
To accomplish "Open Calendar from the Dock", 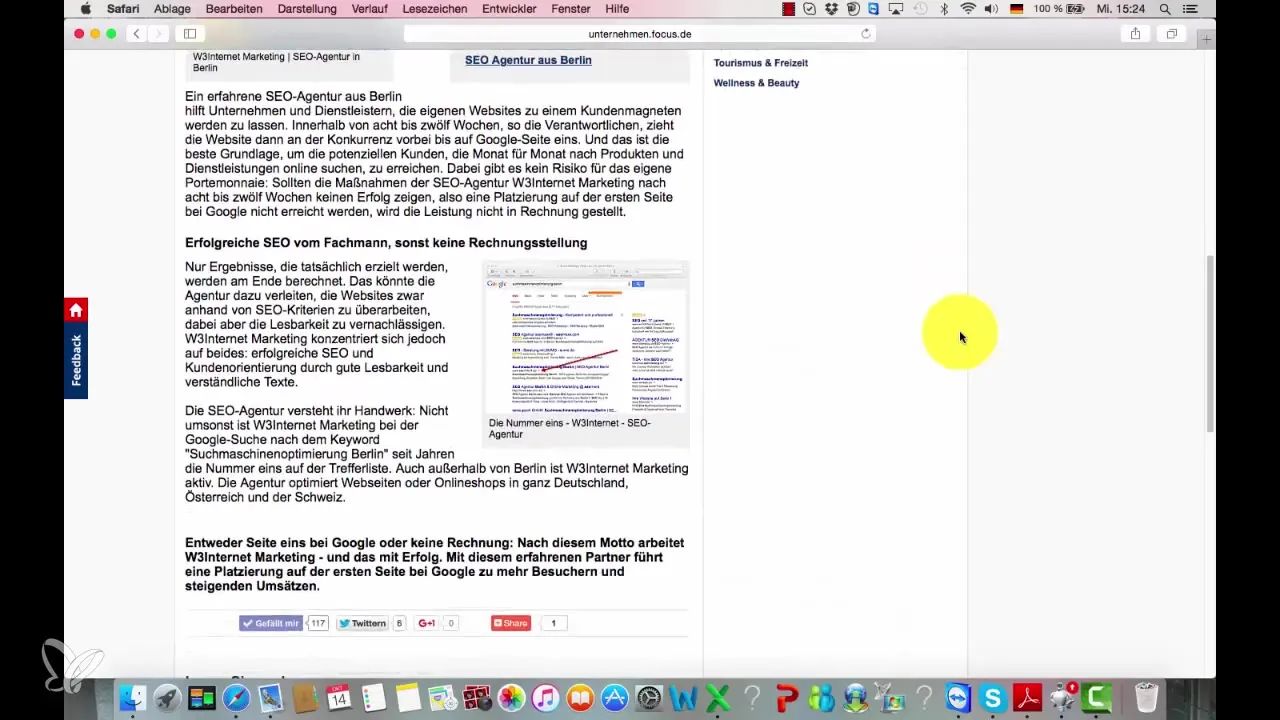I will tap(339, 697).
